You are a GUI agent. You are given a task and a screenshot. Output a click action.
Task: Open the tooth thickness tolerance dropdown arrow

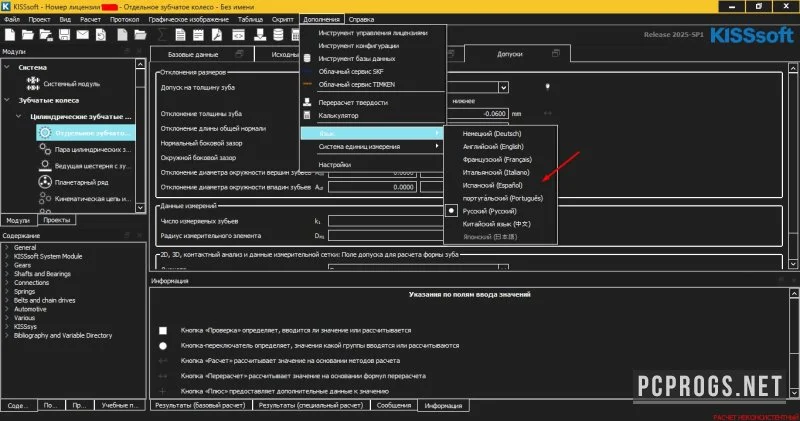pos(503,87)
